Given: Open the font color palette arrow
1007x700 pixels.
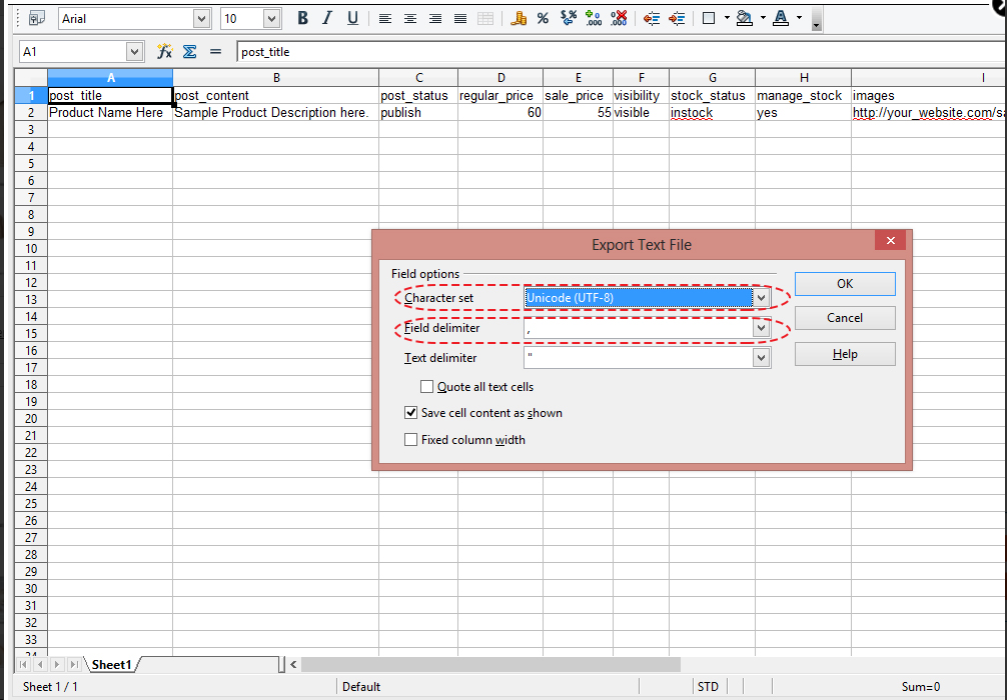Looking at the screenshot, I should coord(799,18).
